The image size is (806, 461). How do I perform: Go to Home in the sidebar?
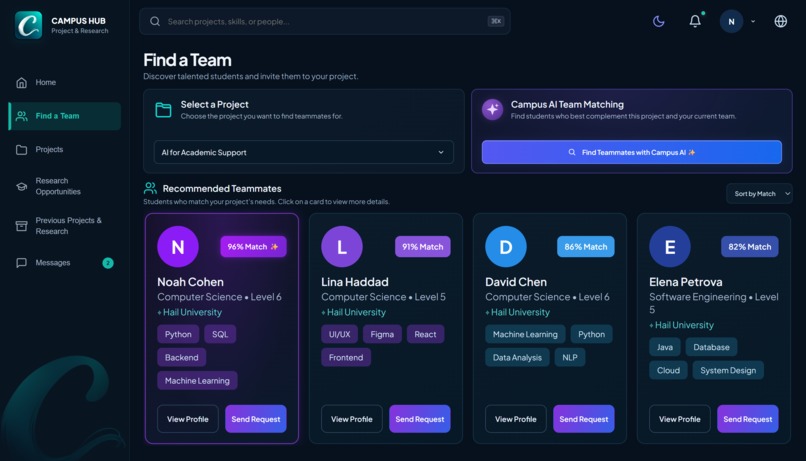click(65, 82)
